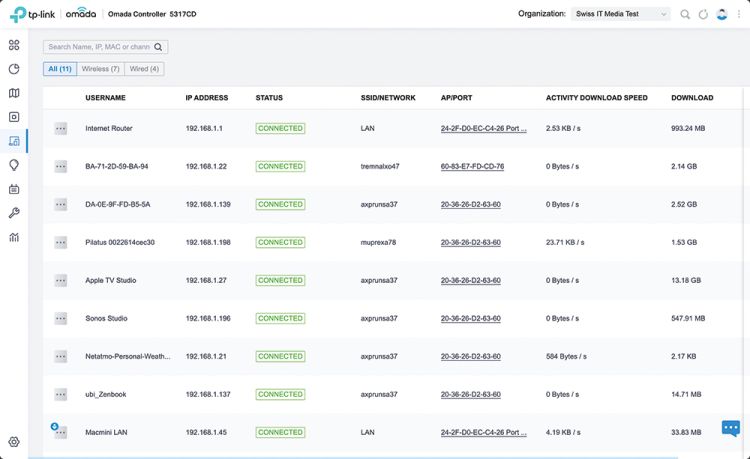Open actions menu for Netatmo-Personal-Weath row
Image resolution: width=750 pixels, height=459 pixels.
click(x=60, y=356)
